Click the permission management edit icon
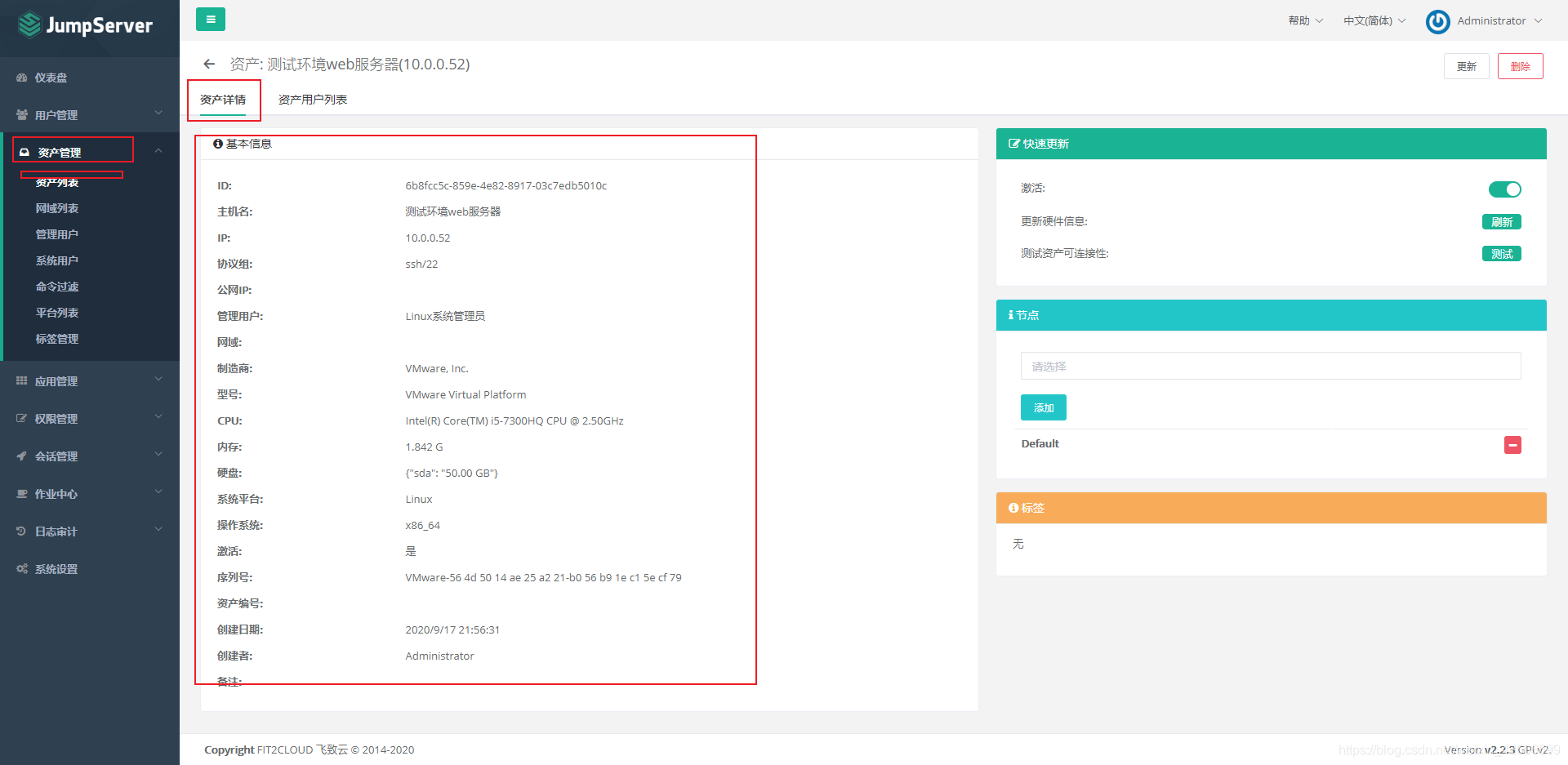Image resolution: width=1568 pixels, height=765 pixels. pyautogui.click(x=22, y=419)
